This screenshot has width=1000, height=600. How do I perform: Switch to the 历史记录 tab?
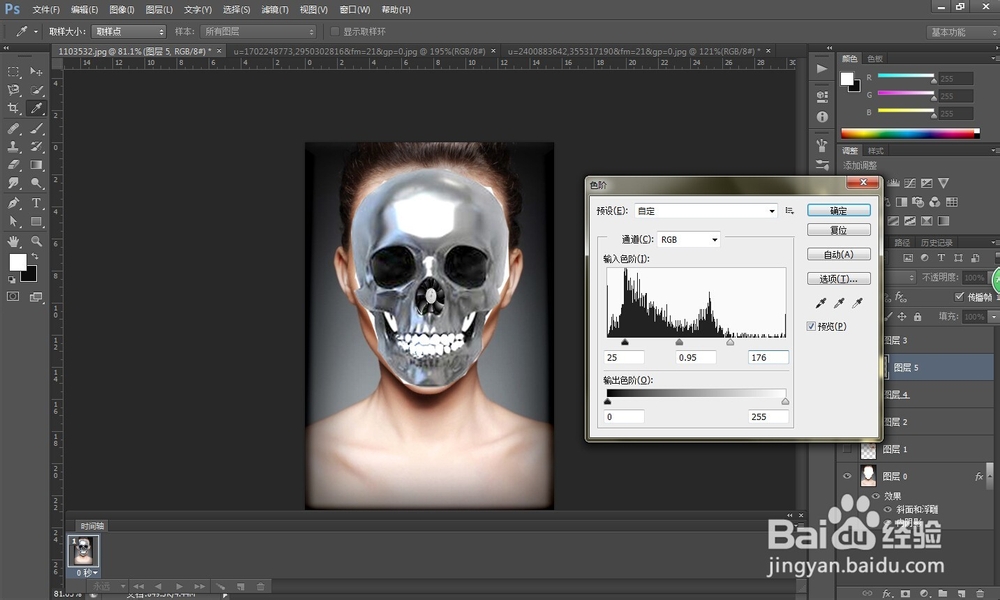[937, 242]
